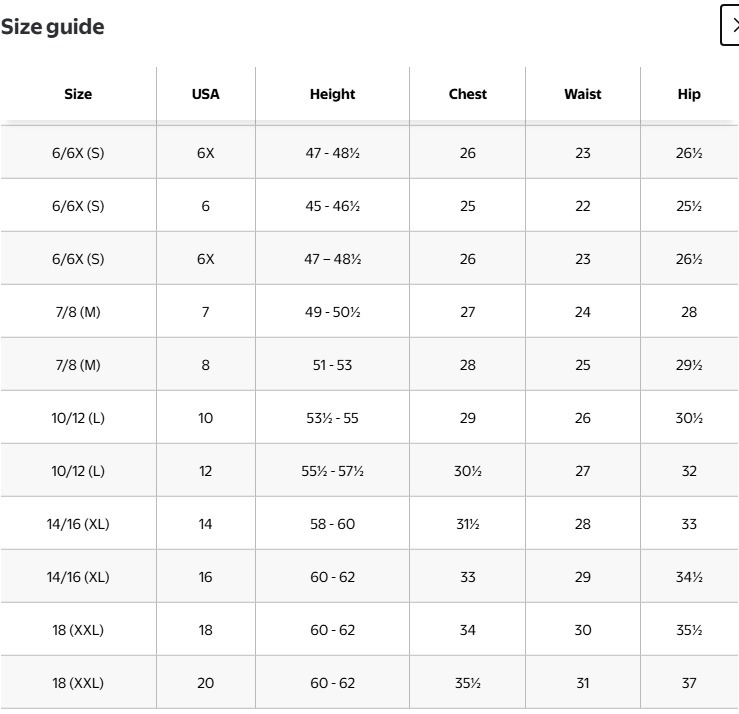Viewport: 739px width, 714px height.
Task: Select the Hip column header
Action: 689,94
